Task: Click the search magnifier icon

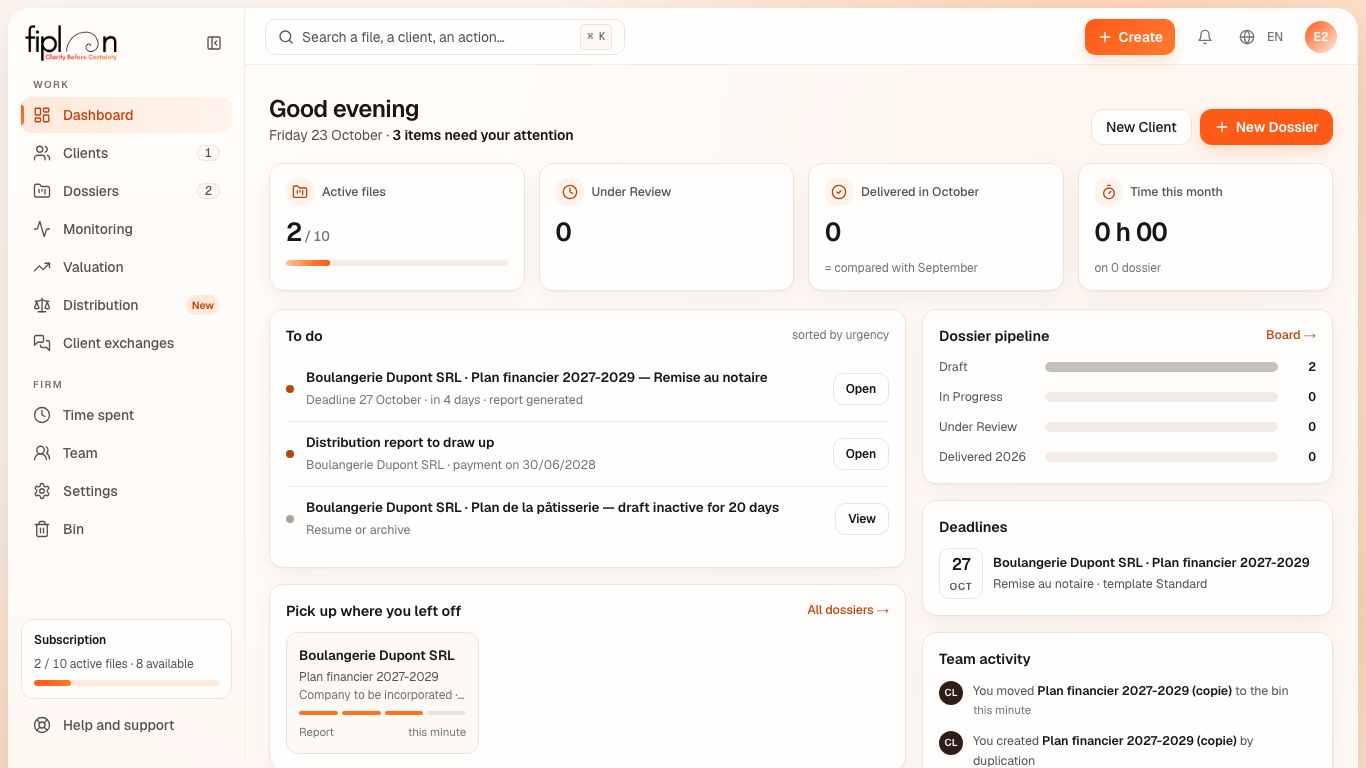Action: (x=286, y=37)
